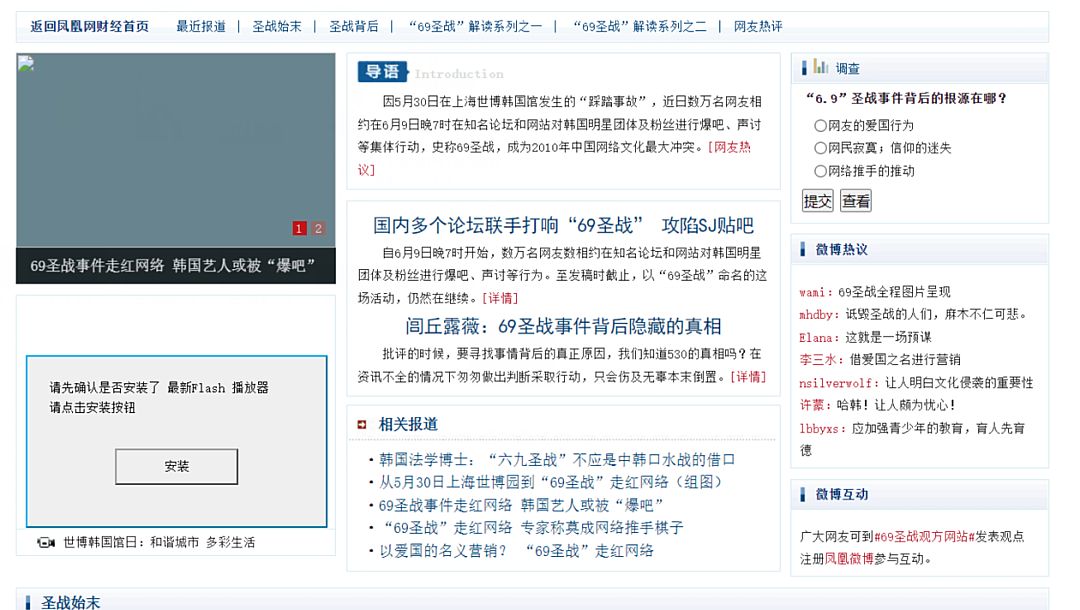
Task: Click the 微博互动 panel heading
Action: tap(841, 494)
